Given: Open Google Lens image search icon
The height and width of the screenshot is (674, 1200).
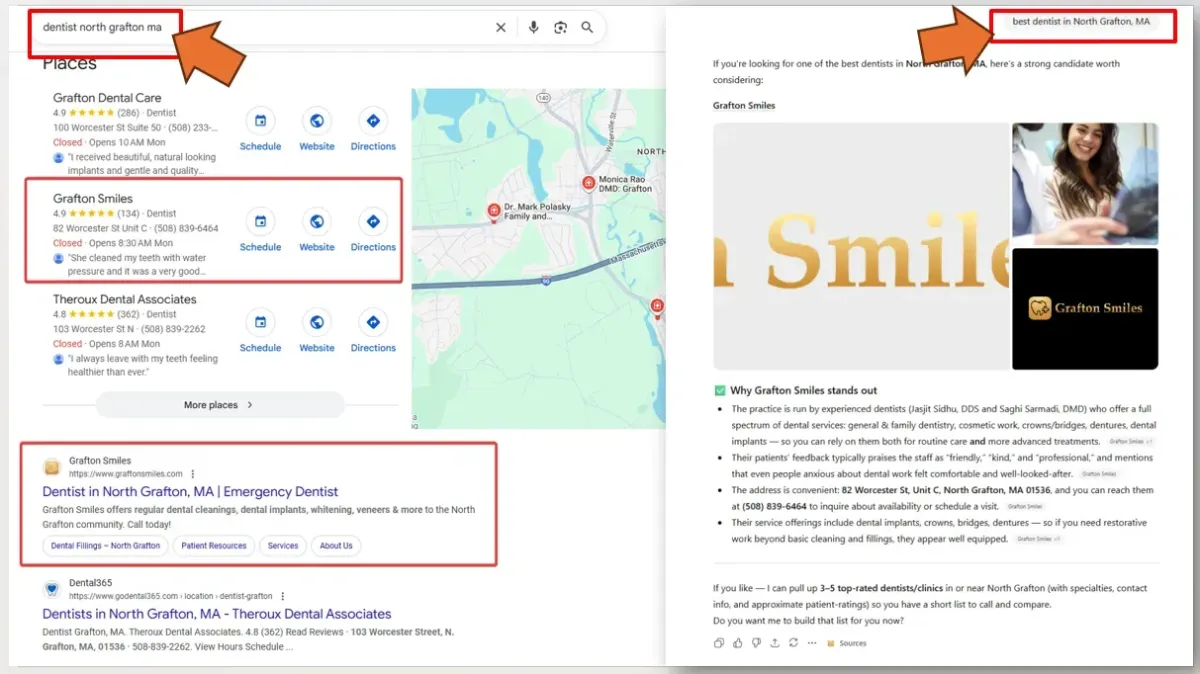Looking at the screenshot, I should (560, 28).
